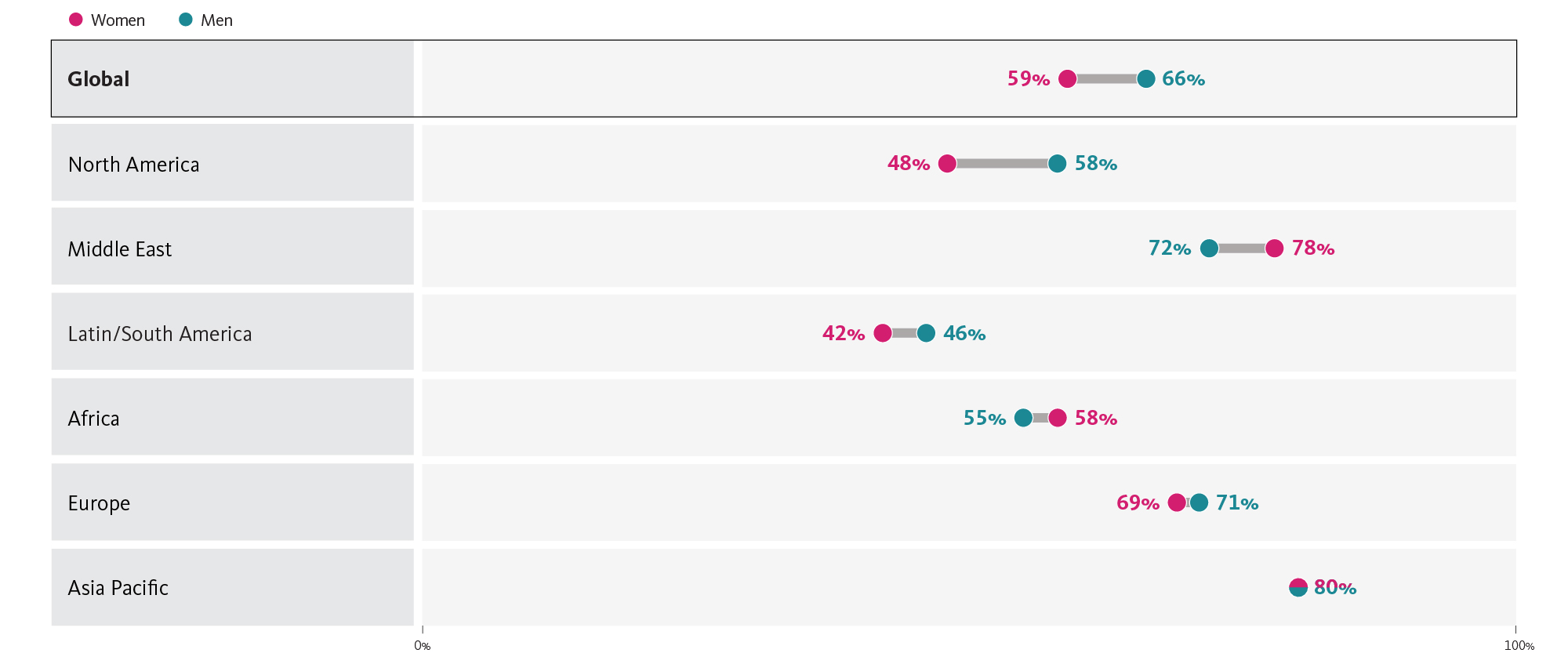Select the Global women 59% data point

click(x=1067, y=78)
